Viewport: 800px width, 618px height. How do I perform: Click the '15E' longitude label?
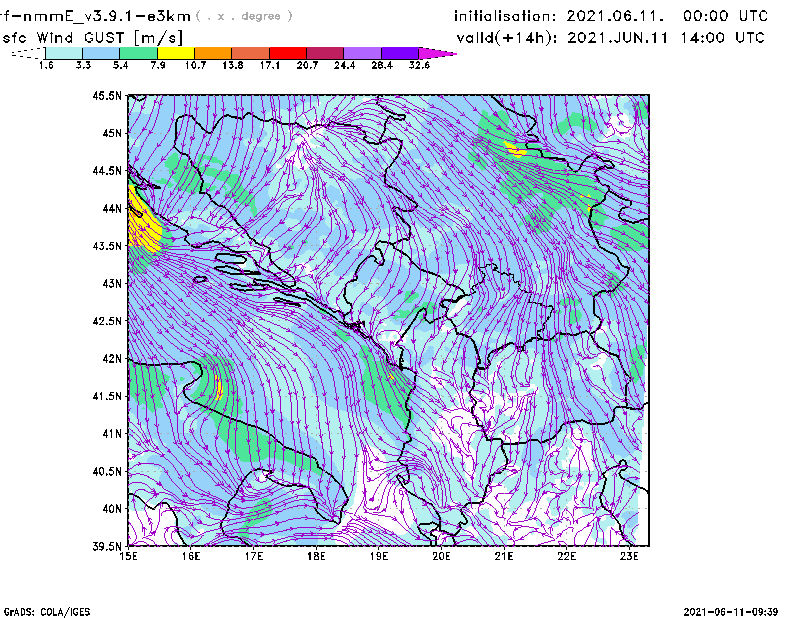click(x=128, y=556)
